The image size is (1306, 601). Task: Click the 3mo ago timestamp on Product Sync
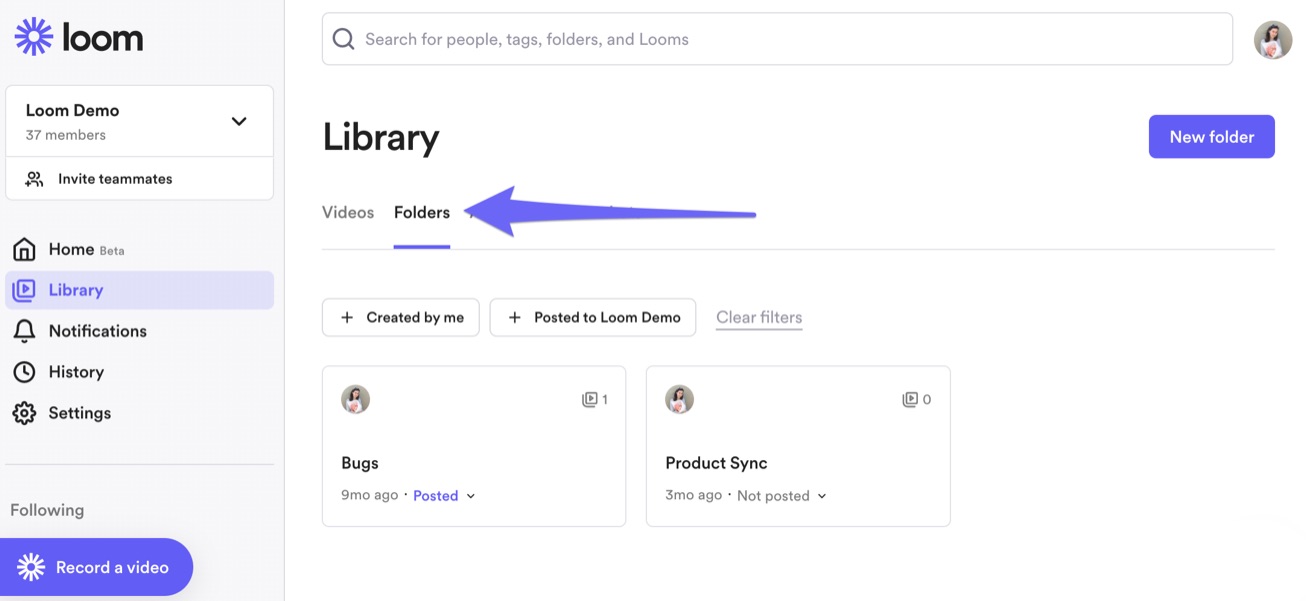(x=694, y=495)
